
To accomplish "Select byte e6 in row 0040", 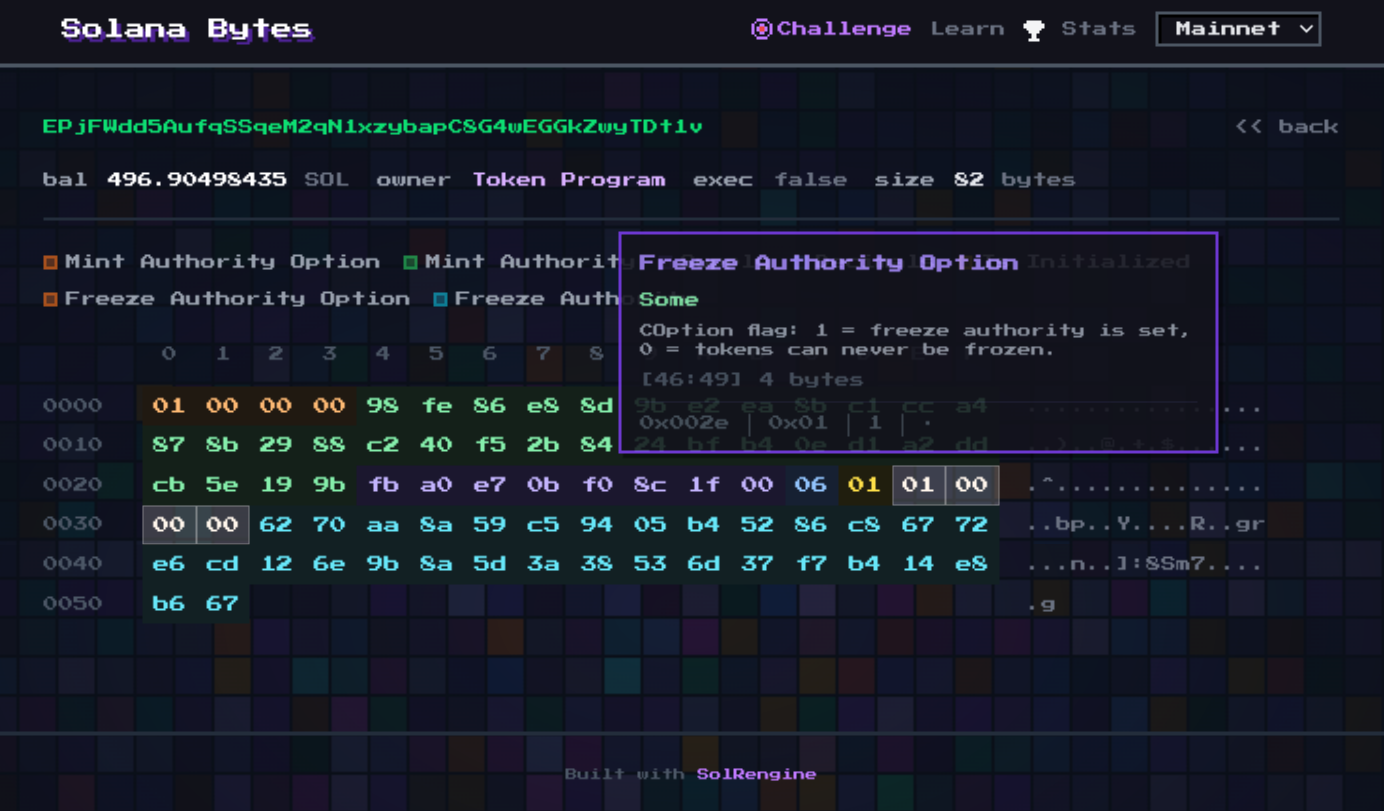I will pos(169,564).
